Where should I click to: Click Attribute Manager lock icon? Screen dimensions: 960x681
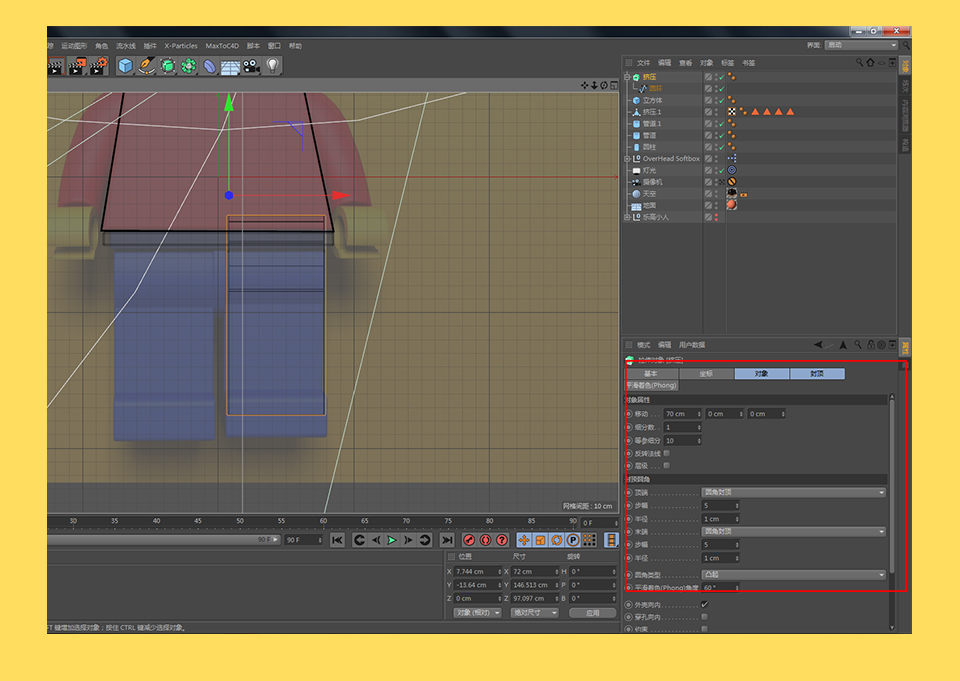(871, 345)
